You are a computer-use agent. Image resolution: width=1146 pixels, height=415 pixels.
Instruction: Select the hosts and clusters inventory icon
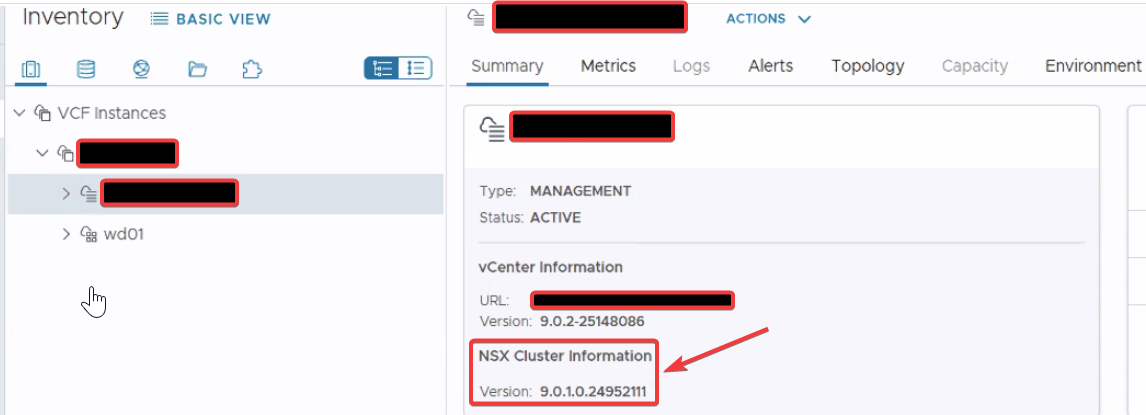coord(30,69)
